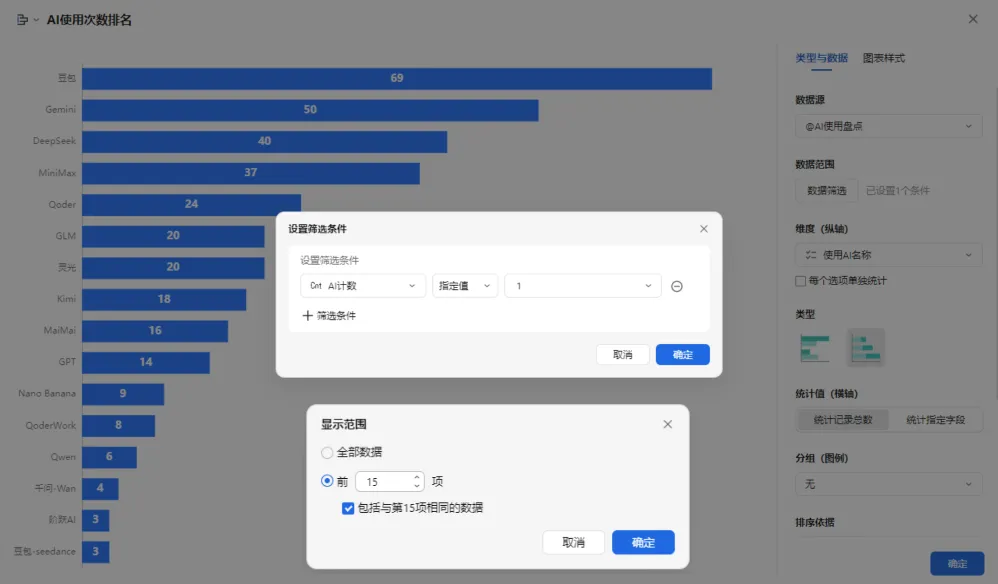
Task: Choose 统计指定字段 option
Action: click(x=935, y=420)
